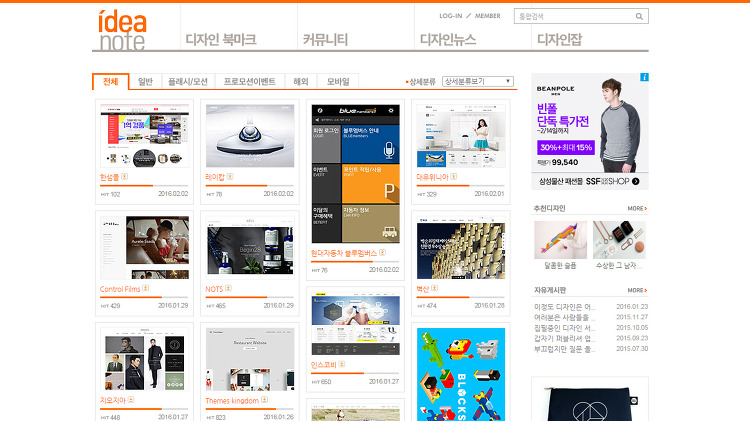The width and height of the screenshot is (750, 421).
Task: Click MORE next to 자유게시판
Action: pos(637,290)
